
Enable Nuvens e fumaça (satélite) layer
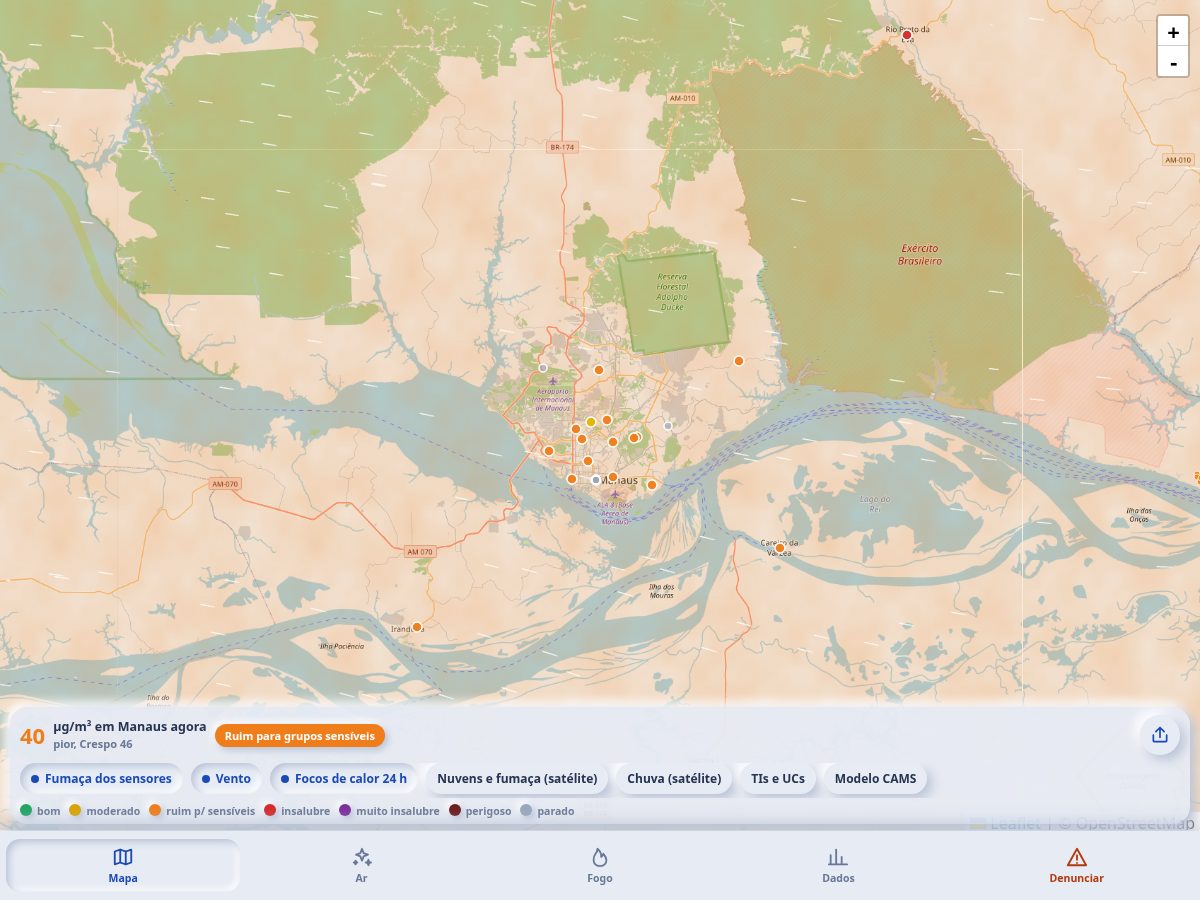pyautogui.click(x=517, y=778)
